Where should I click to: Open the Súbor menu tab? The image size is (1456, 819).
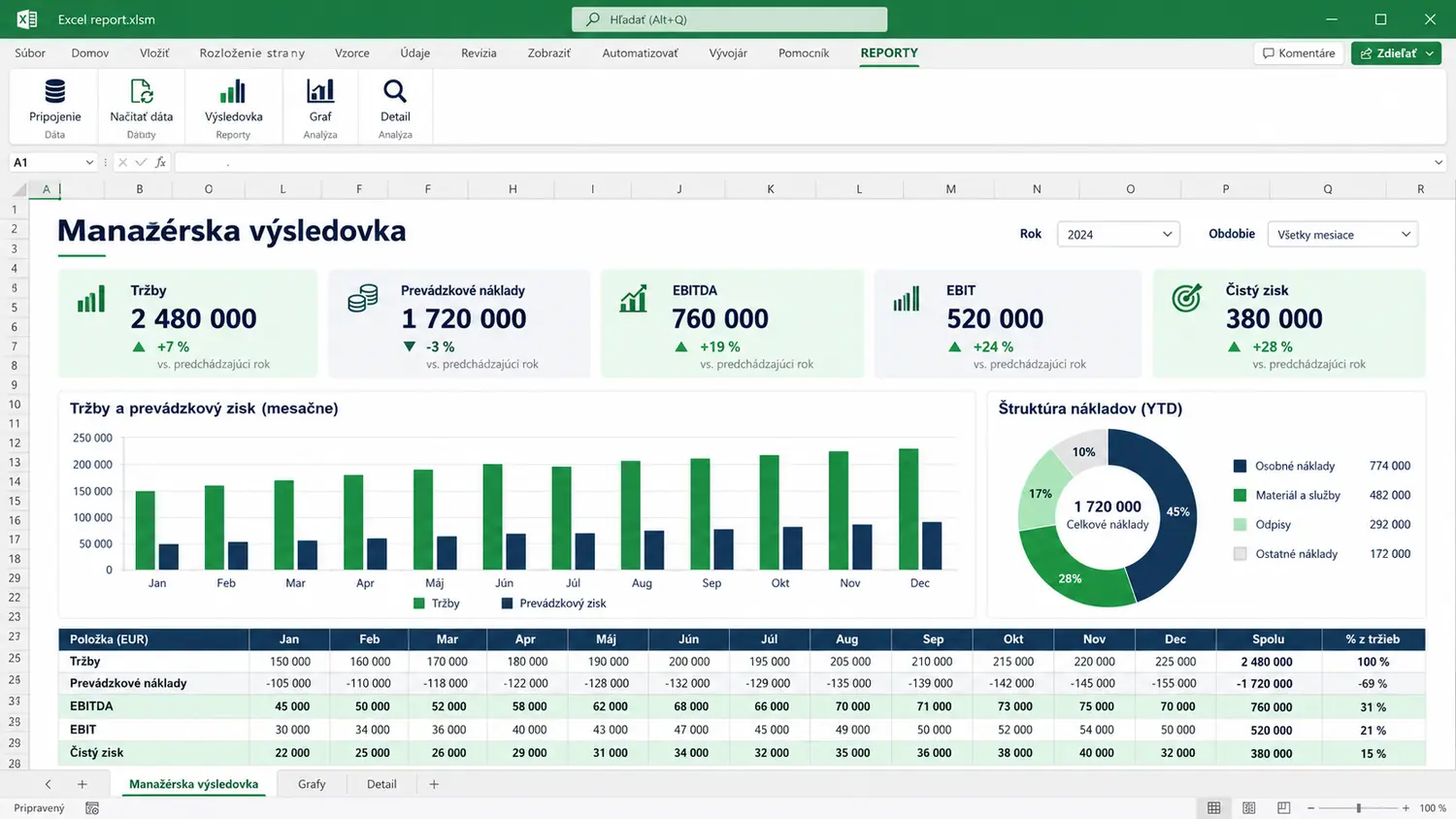(30, 53)
